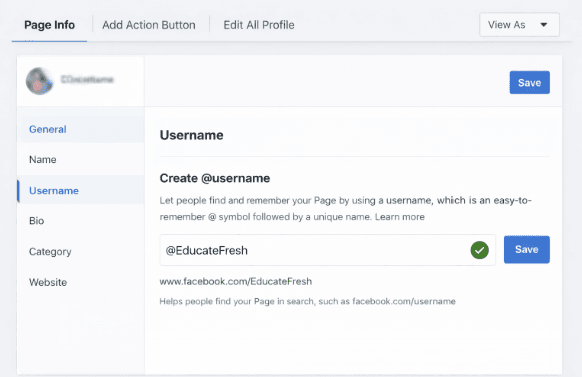Open the Bio section in the sidebar
Image resolution: width=582 pixels, height=377 pixels.
36,221
